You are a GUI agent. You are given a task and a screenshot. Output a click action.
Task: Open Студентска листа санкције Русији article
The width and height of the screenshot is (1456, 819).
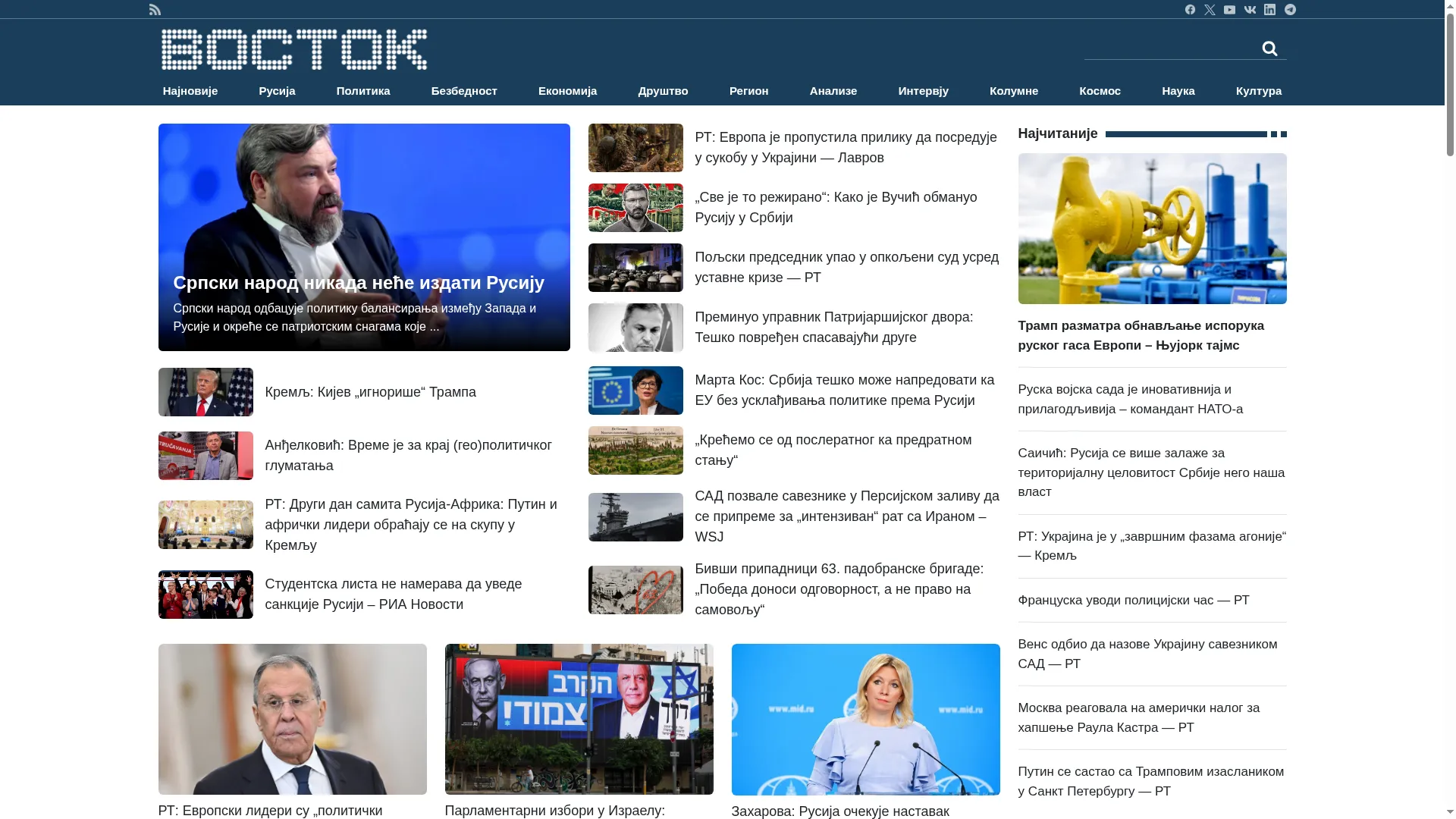393,595
